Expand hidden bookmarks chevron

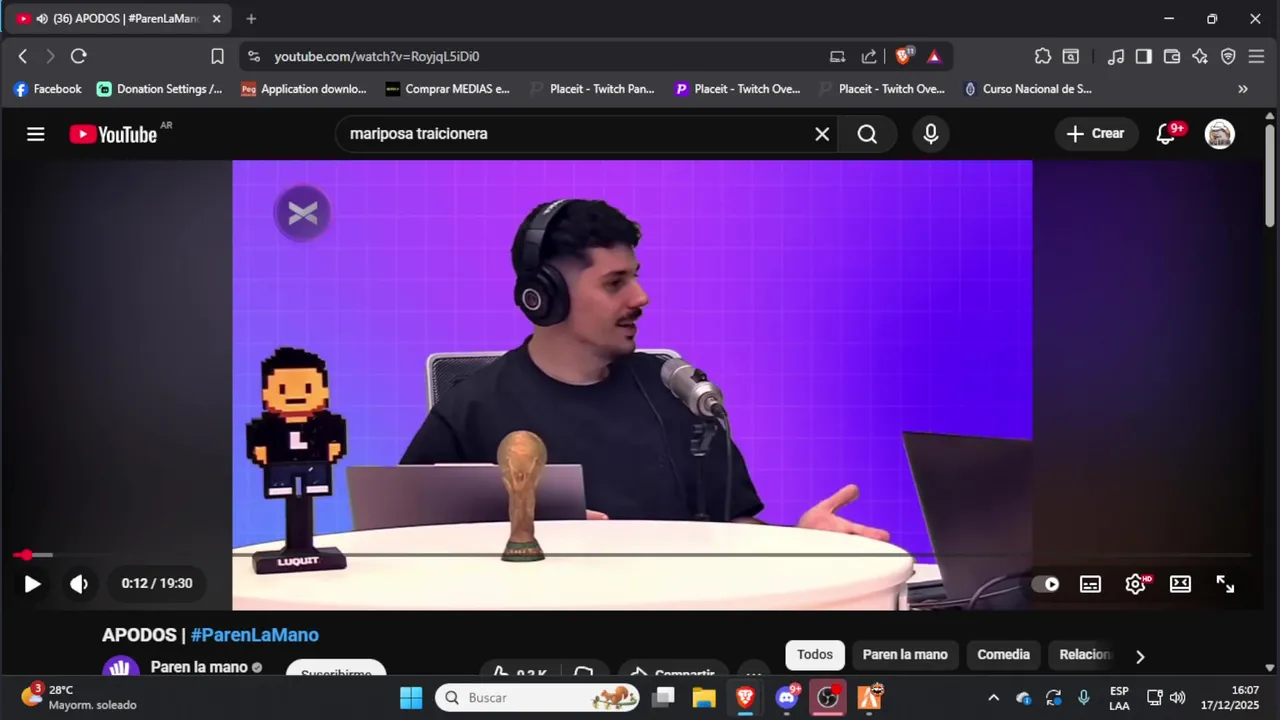pos(1243,89)
